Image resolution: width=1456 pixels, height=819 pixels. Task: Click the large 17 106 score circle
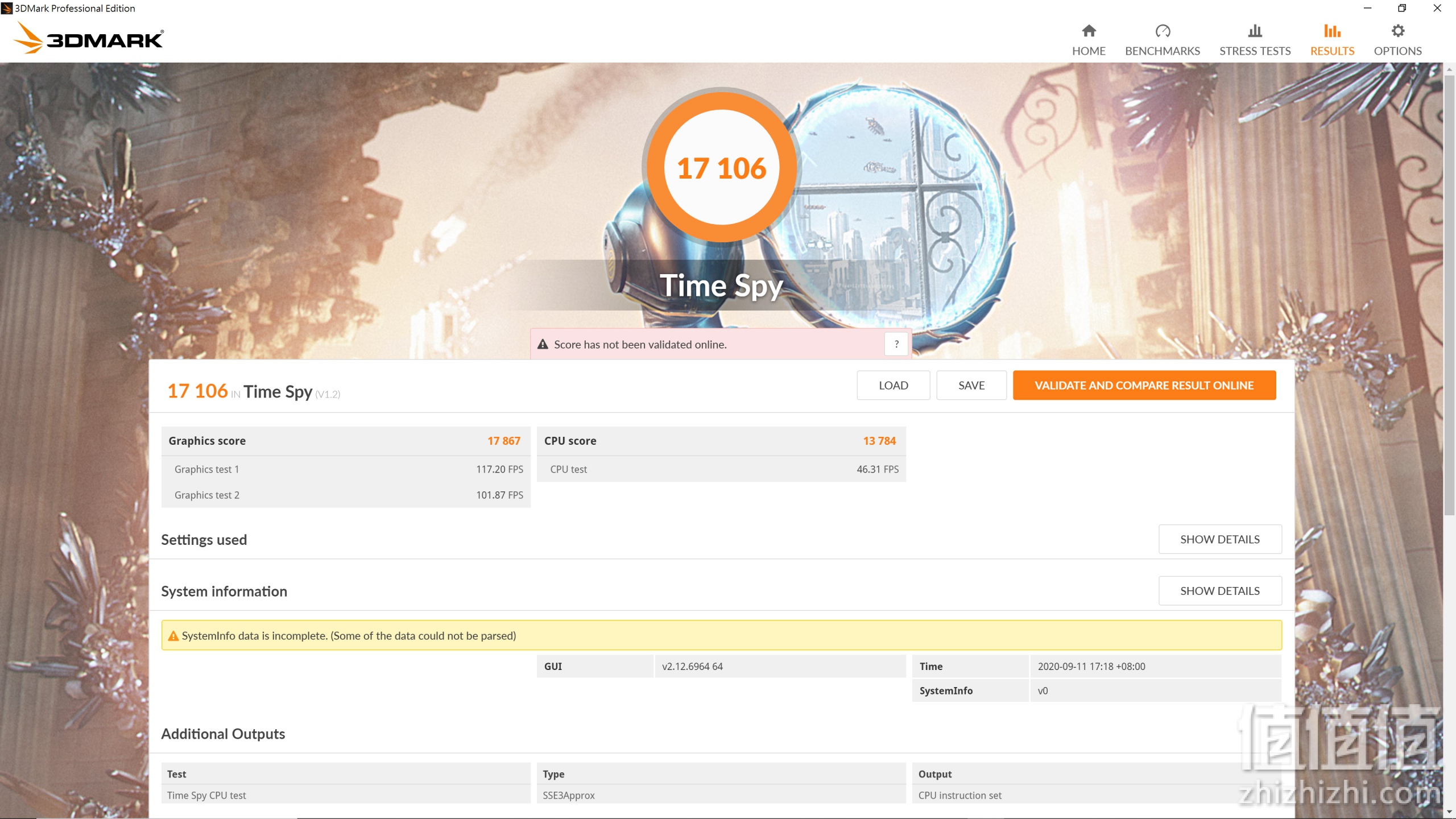pyautogui.click(x=722, y=167)
